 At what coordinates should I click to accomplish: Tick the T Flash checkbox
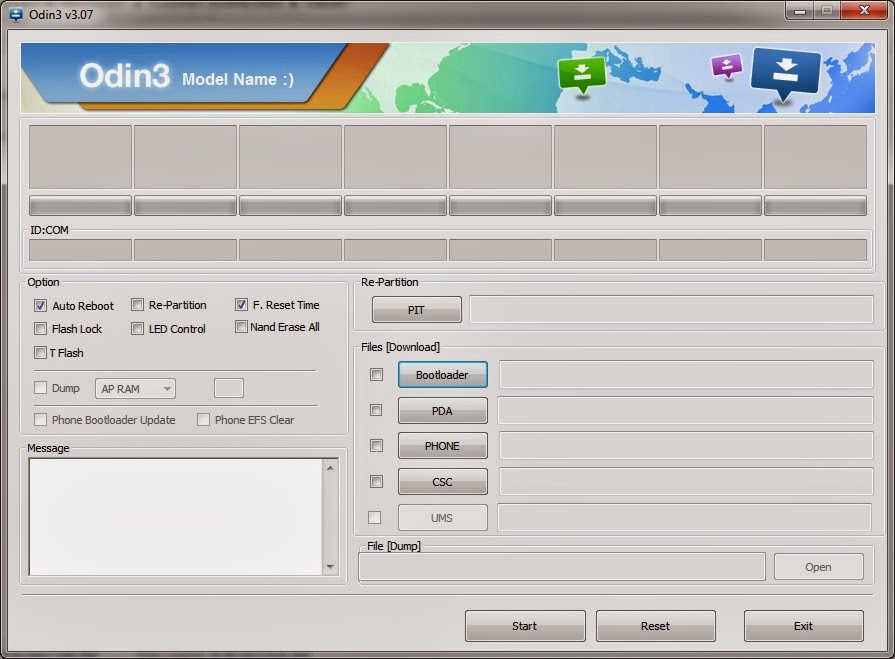click(40, 353)
